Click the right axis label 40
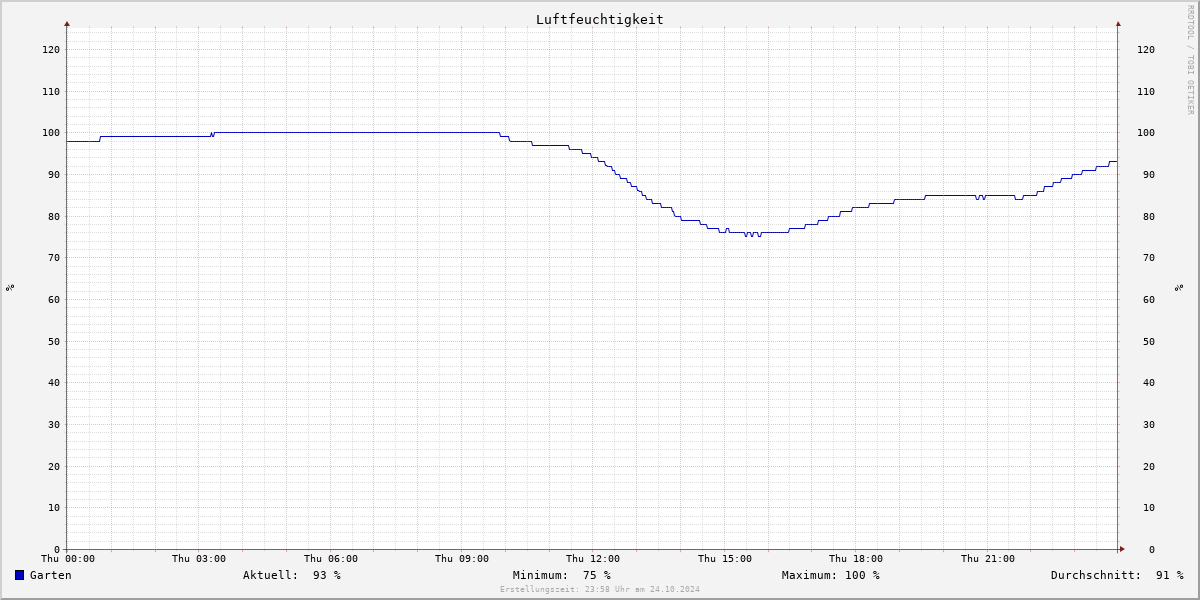 pyautogui.click(x=1149, y=382)
